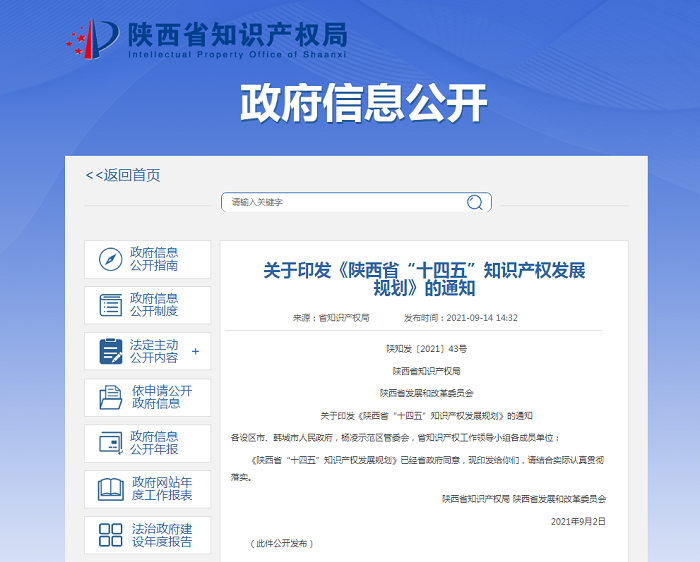The height and width of the screenshot is (562, 700).
Task: Go to 政府网站年度工作报表 in the sidebar
Action: [162, 489]
